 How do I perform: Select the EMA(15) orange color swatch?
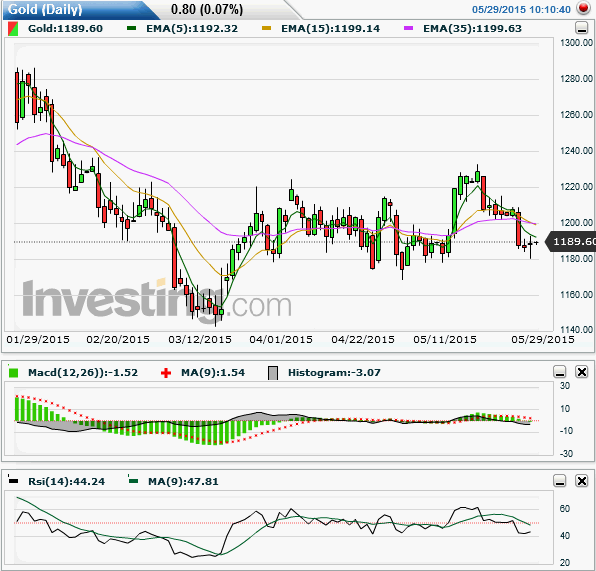(266, 29)
